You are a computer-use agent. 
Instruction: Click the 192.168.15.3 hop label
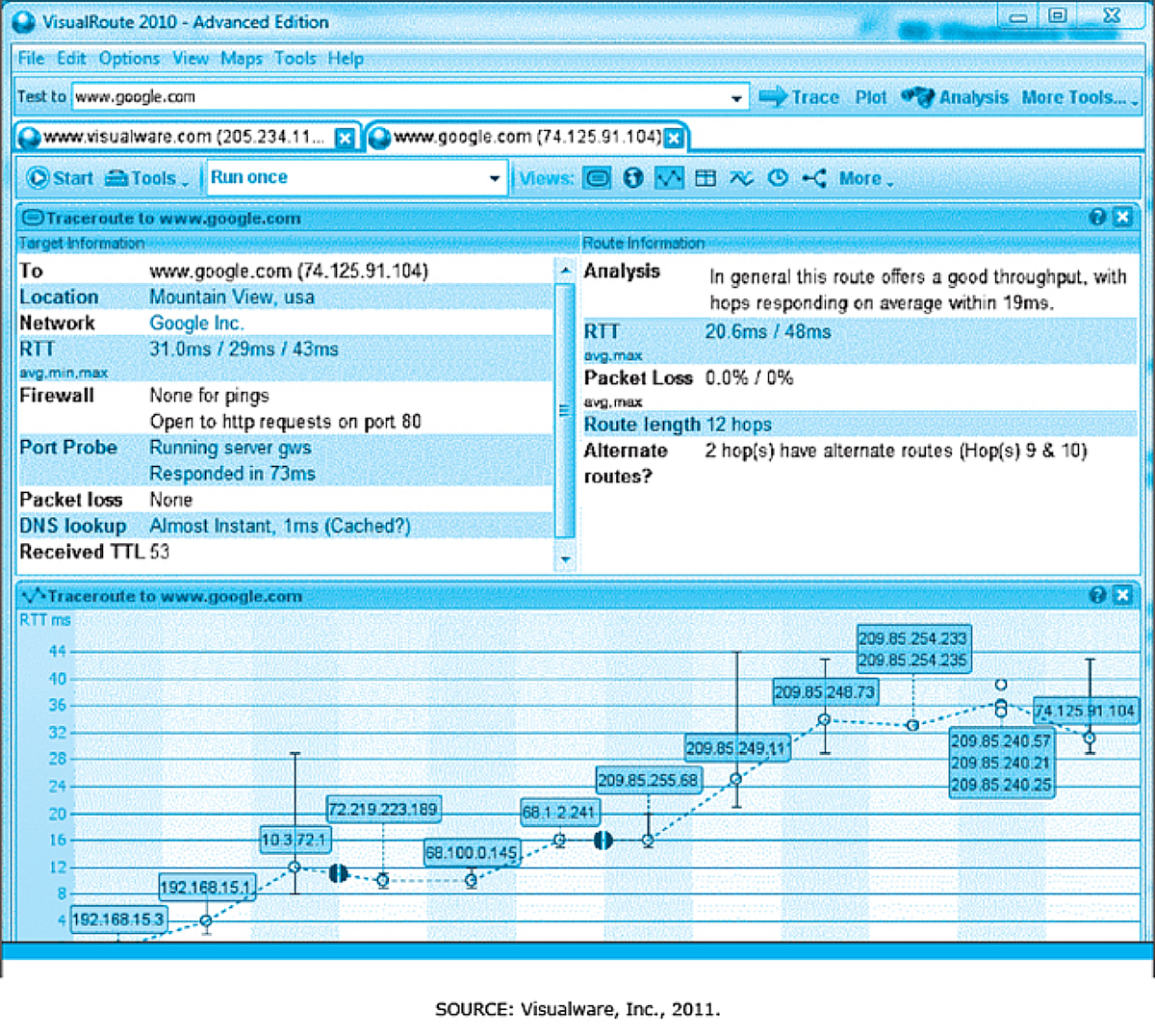click(x=118, y=919)
